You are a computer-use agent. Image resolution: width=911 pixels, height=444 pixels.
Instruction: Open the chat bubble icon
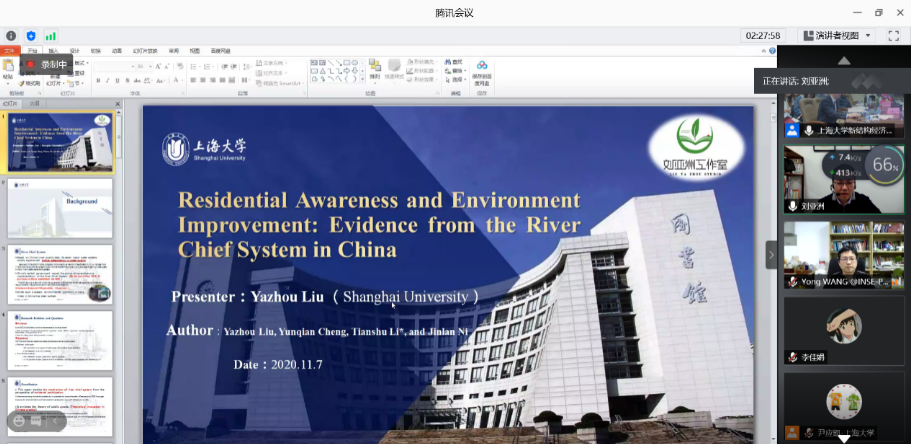(x=34, y=422)
